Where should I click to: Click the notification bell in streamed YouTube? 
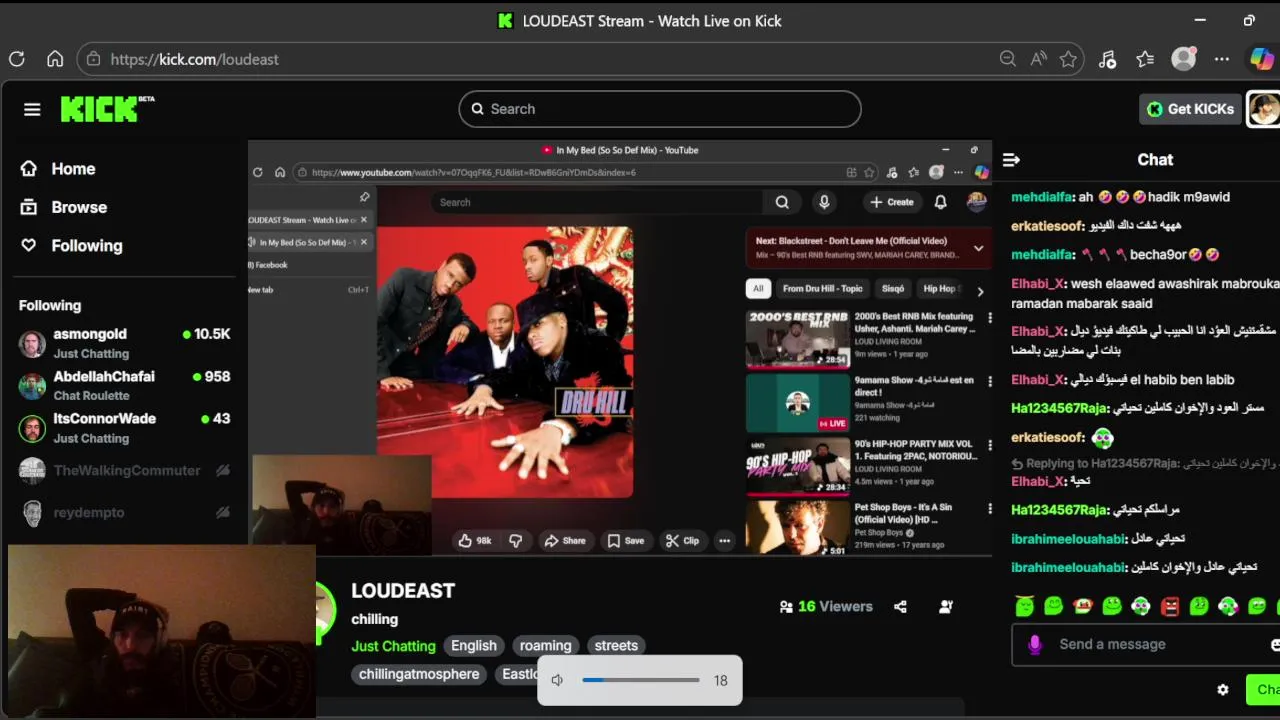pyautogui.click(x=940, y=202)
